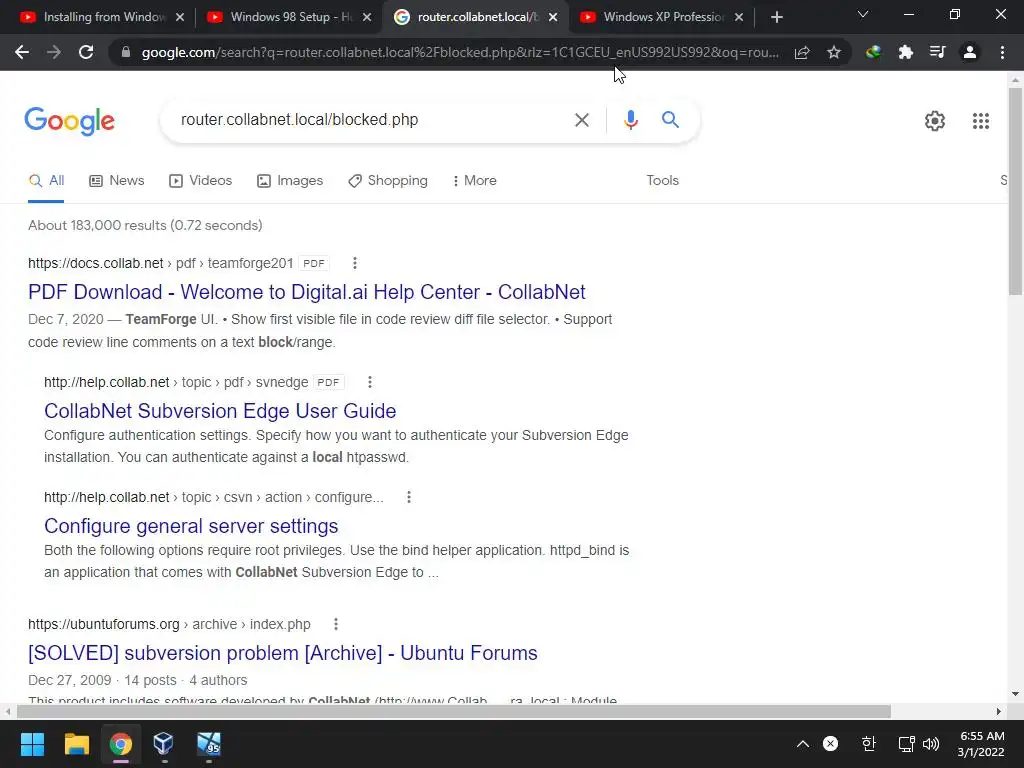This screenshot has height=768, width=1024.
Task: Open options for ubuntuforums.org result
Action: [x=336, y=624]
